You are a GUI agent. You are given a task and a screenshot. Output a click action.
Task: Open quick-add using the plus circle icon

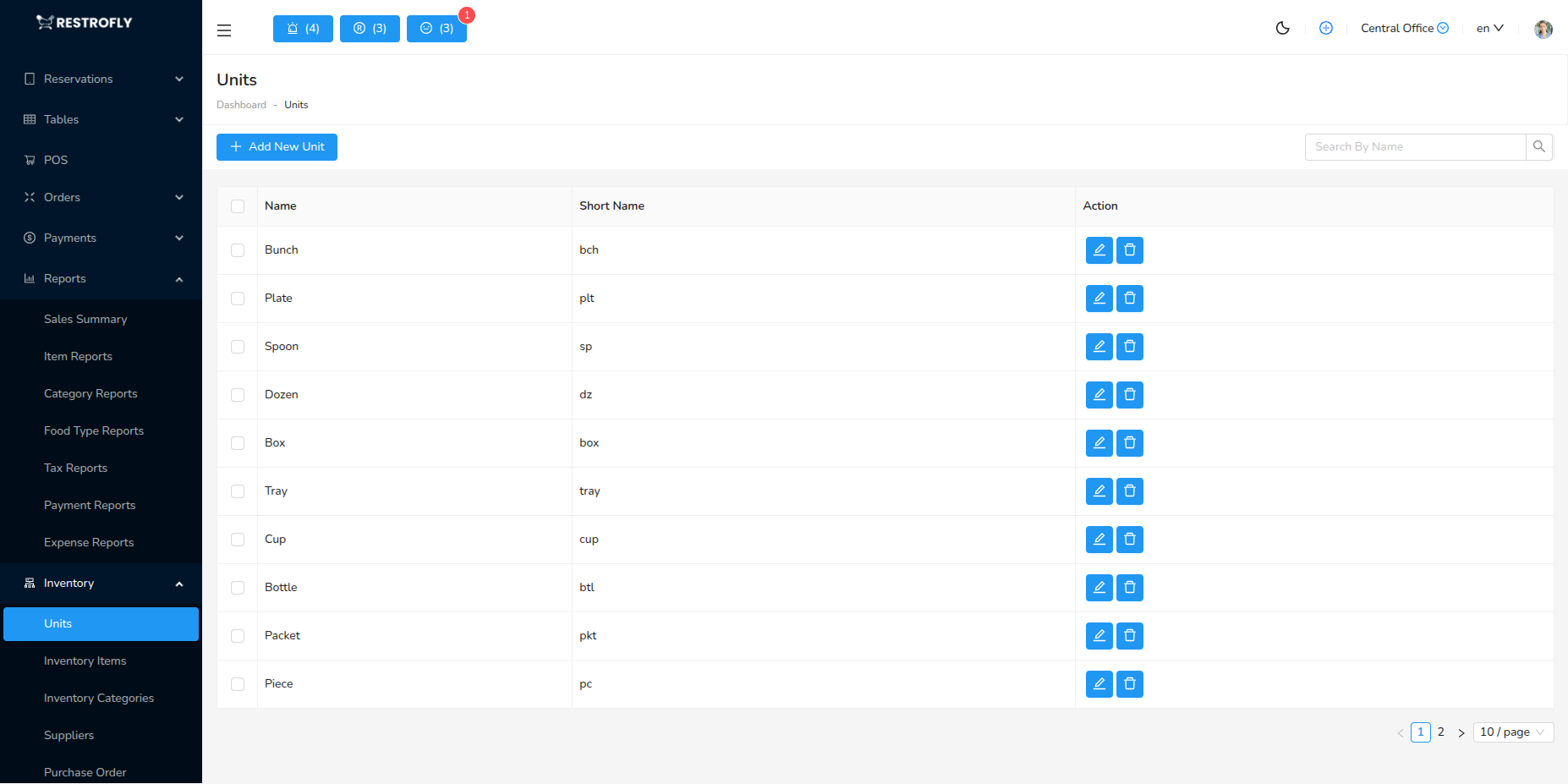(x=1325, y=28)
